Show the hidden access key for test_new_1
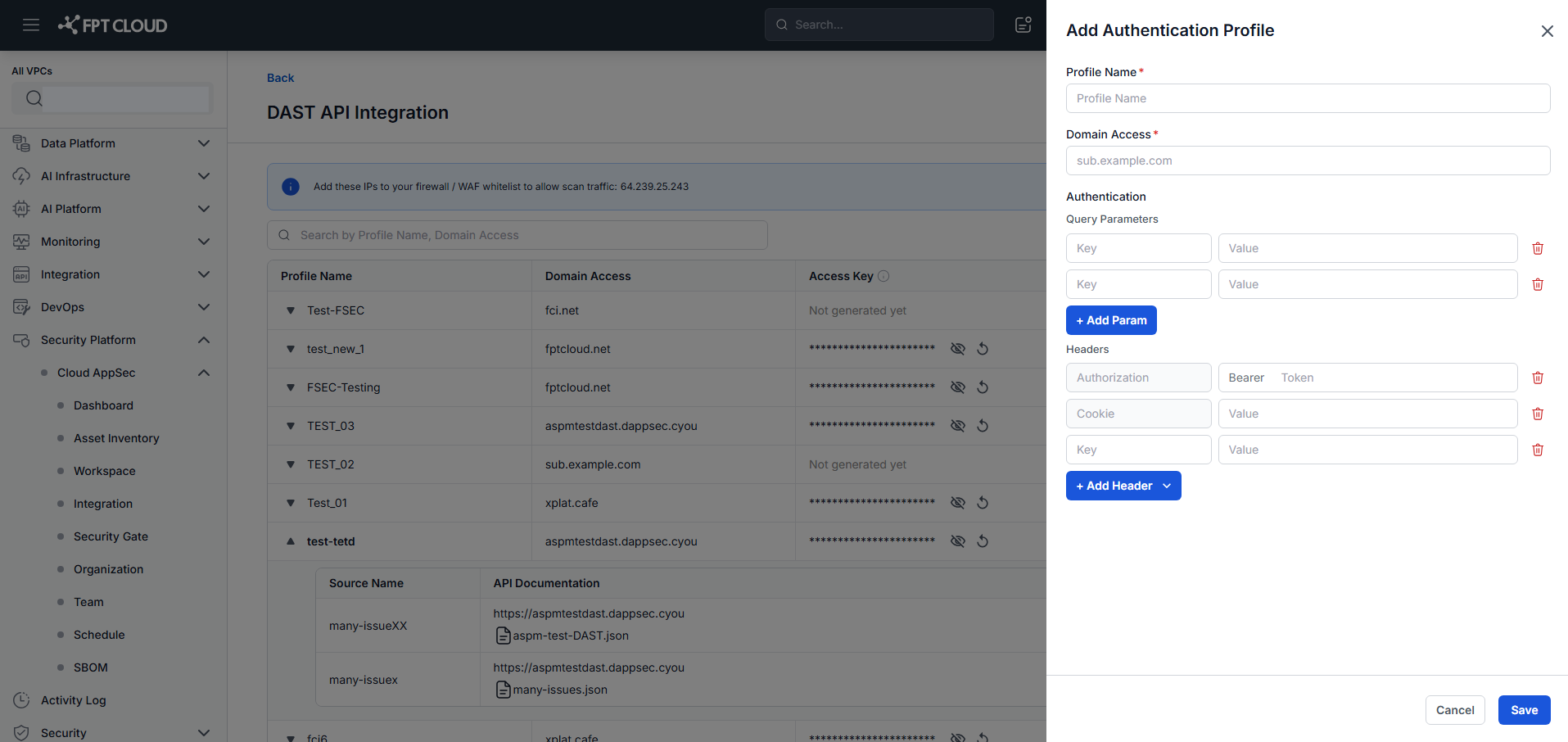 coord(957,349)
